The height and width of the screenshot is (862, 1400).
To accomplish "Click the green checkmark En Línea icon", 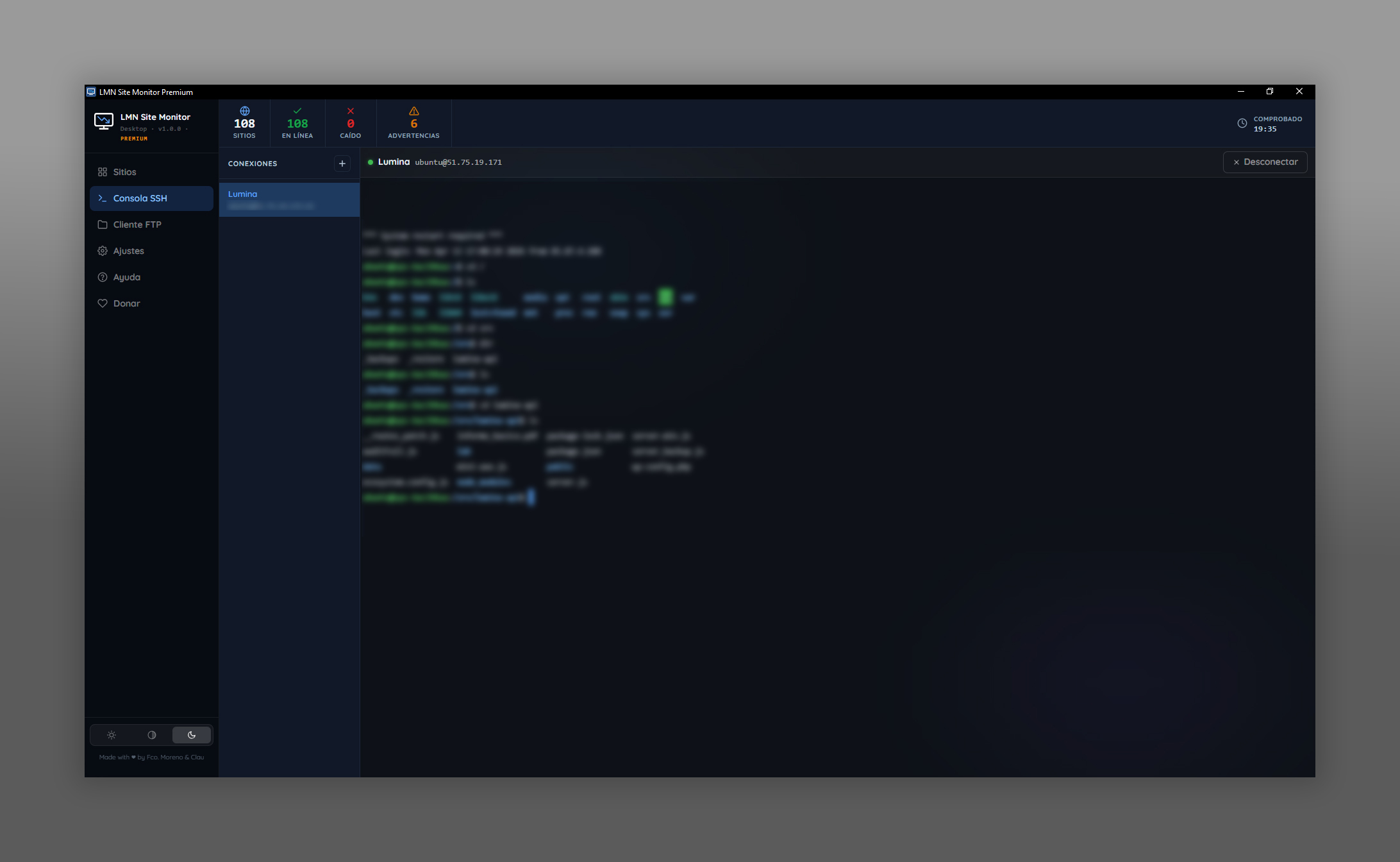I will [x=297, y=111].
